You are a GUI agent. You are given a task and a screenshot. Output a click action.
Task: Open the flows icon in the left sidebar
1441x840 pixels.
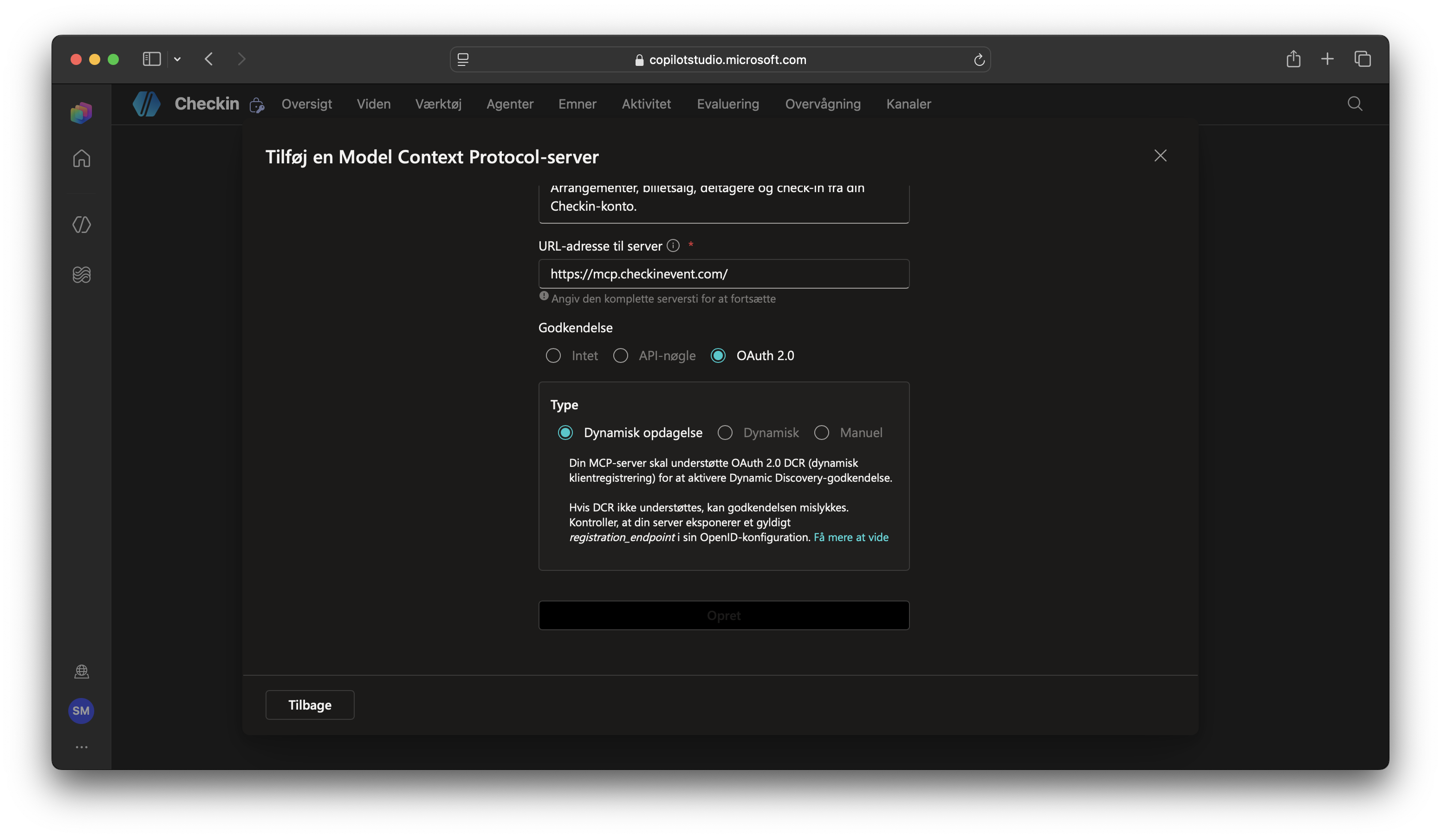pyautogui.click(x=81, y=274)
